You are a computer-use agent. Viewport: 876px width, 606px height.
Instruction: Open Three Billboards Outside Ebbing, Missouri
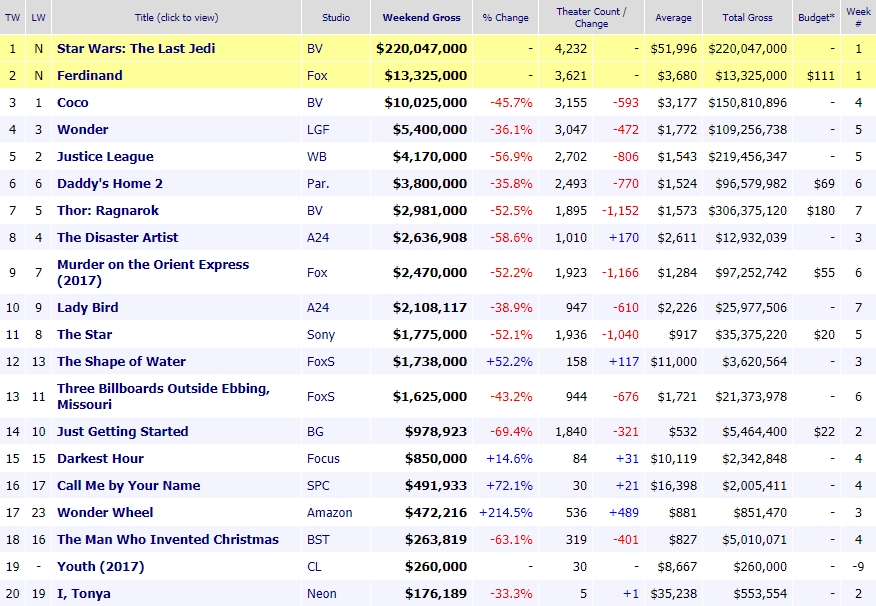pos(163,397)
